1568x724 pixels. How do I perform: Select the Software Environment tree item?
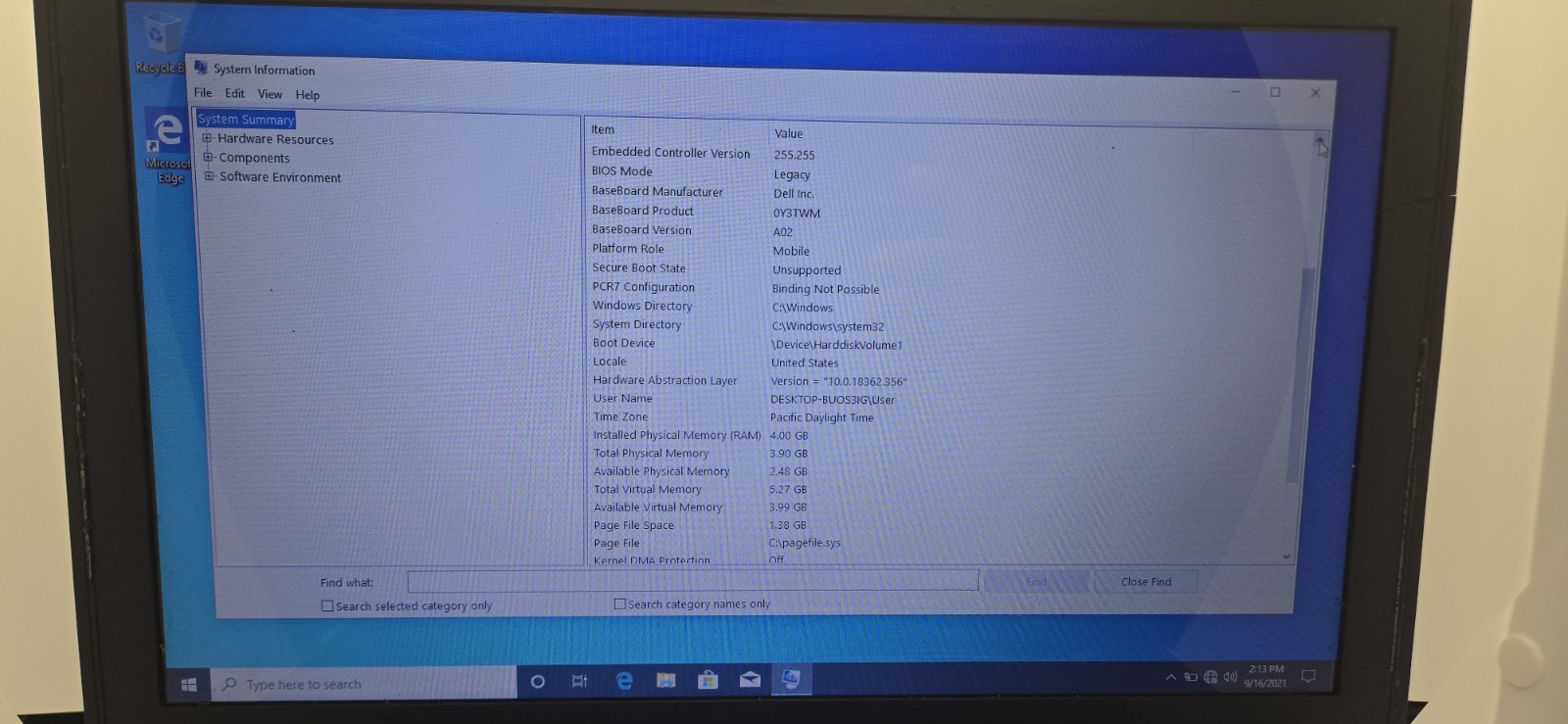(280, 177)
